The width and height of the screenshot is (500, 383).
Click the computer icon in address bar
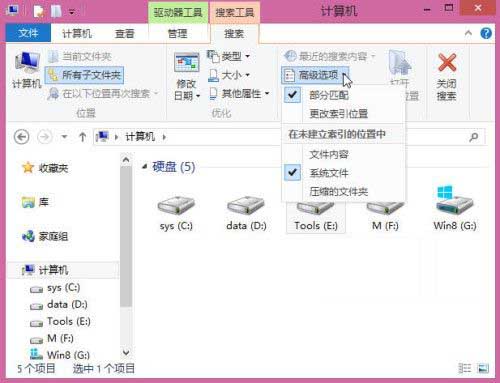102,137
